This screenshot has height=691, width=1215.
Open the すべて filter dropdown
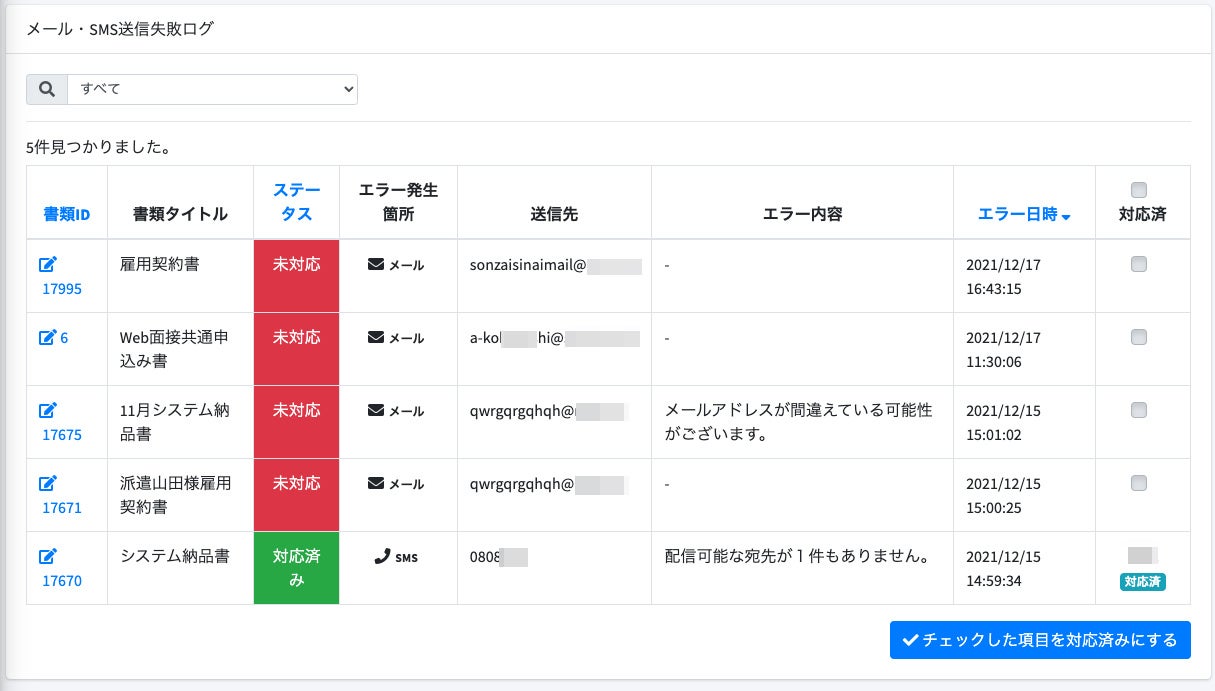pos(212,89)
